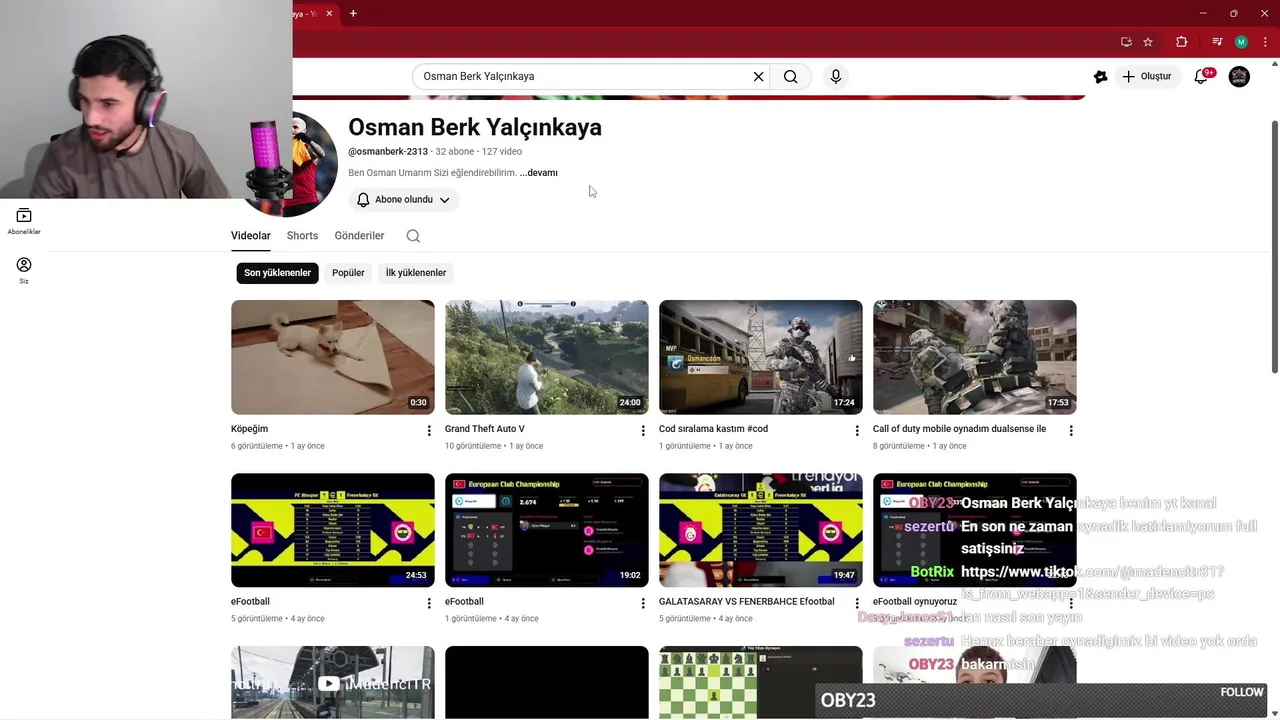Viewport: 1280px width, 720px height.
Task: Open Call of duty mobile dualsense thumbnail
Action: [975, 357]
